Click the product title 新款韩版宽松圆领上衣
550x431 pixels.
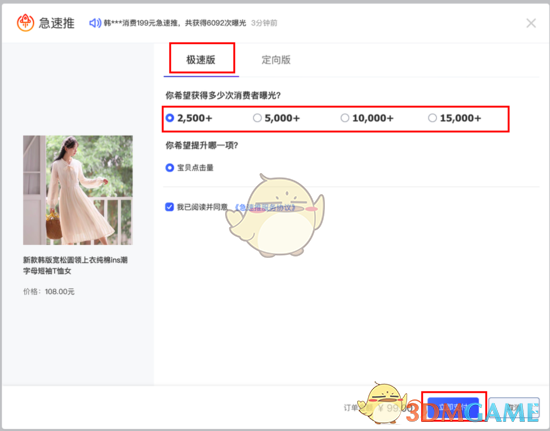pos(75,265)
